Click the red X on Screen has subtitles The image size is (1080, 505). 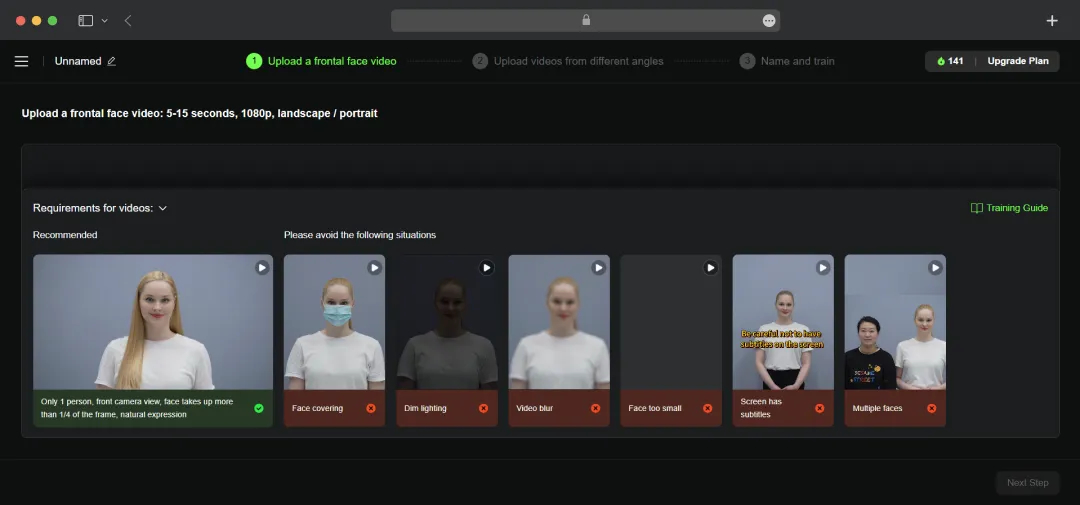820,408
